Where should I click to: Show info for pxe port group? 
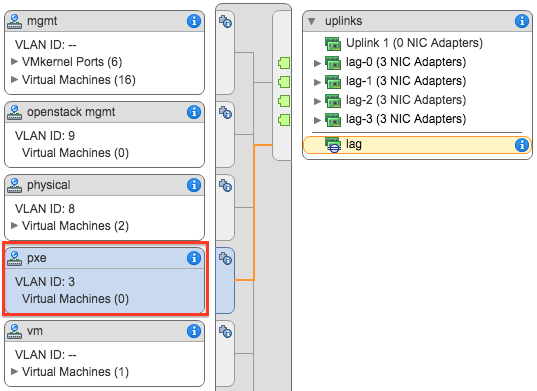(194, 258)
